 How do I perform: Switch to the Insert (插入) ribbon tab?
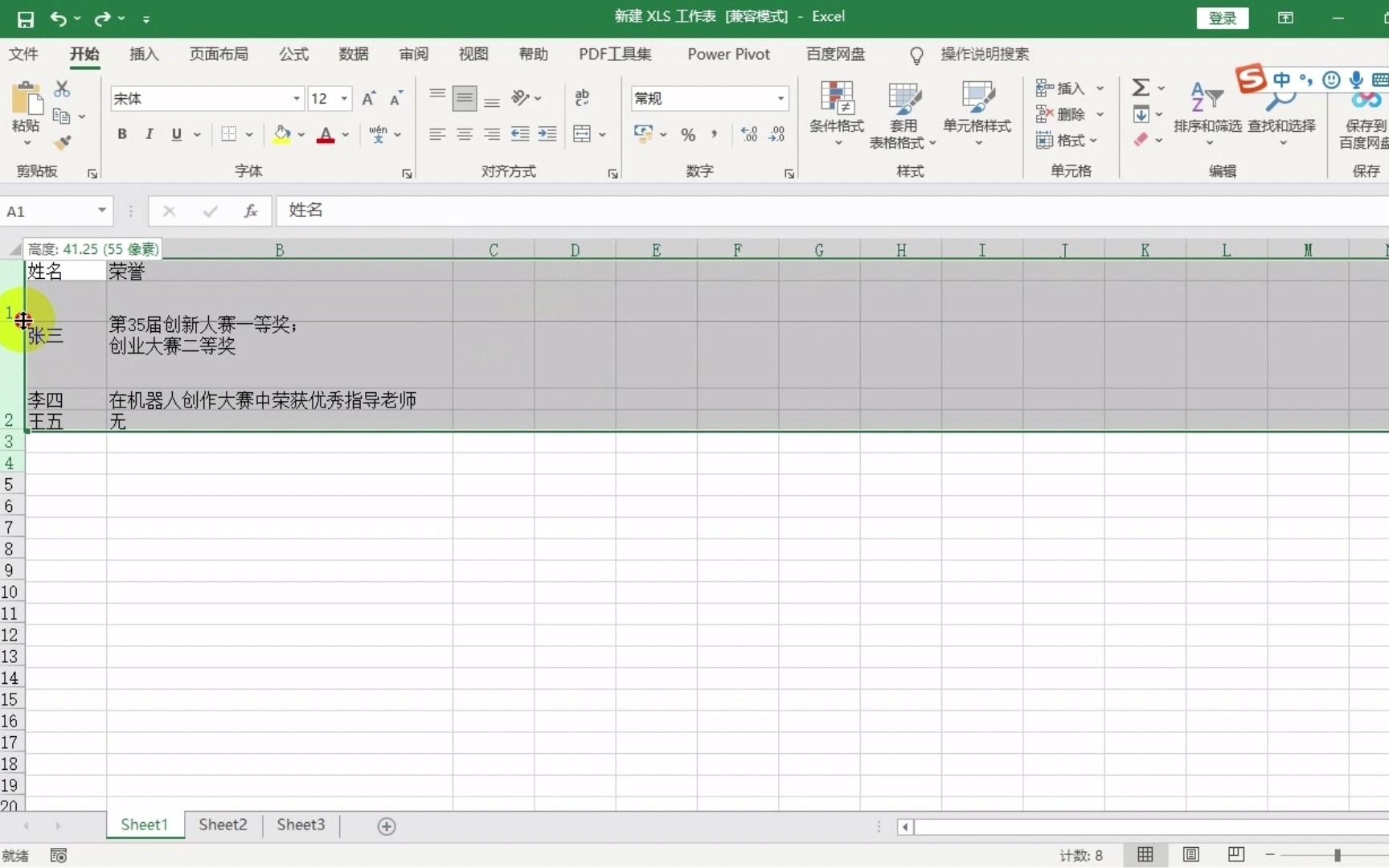pyautogui.click(x=144, y=54)
